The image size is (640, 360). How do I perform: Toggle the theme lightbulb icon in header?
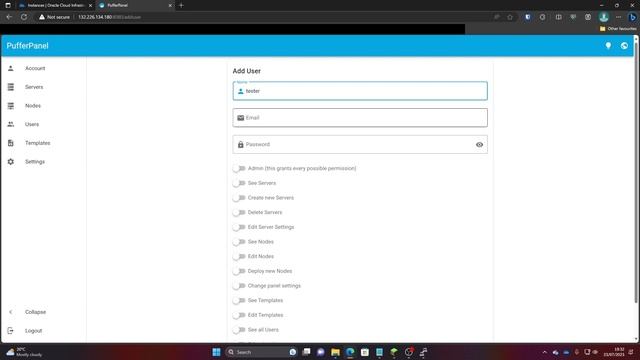(608, 46)
